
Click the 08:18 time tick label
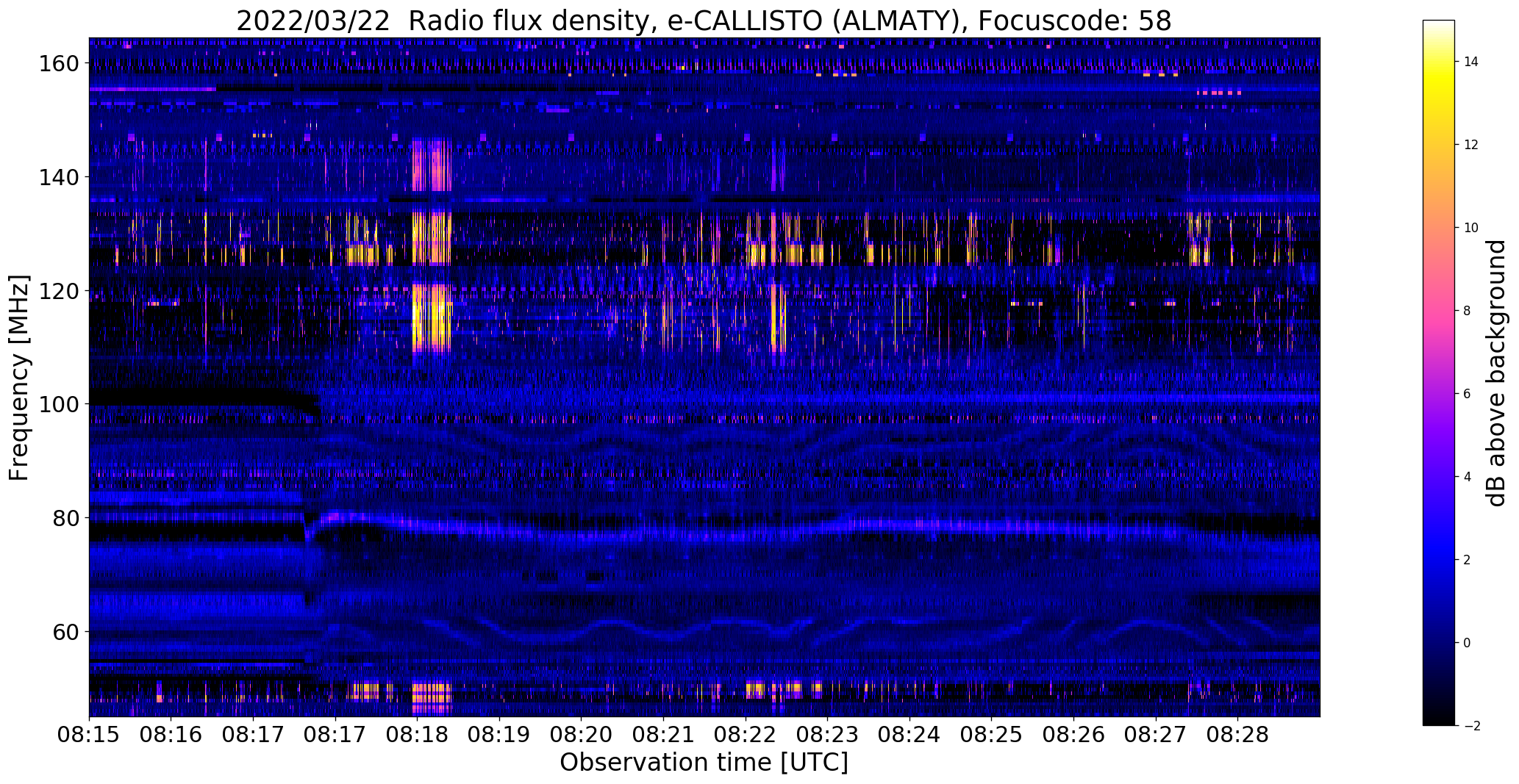(x=417, y=735)
